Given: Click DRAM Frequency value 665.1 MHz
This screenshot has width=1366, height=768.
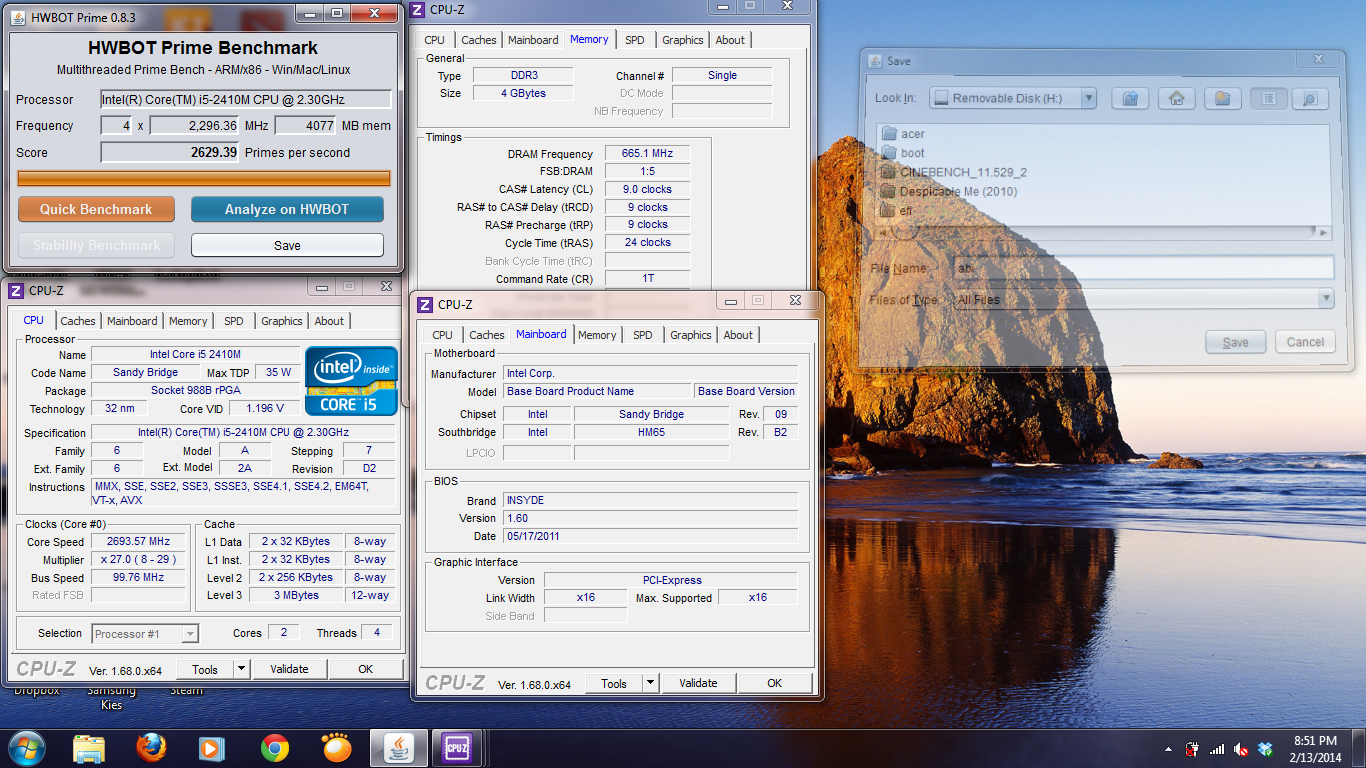Looking at the screenshot, I should (648, 154).
